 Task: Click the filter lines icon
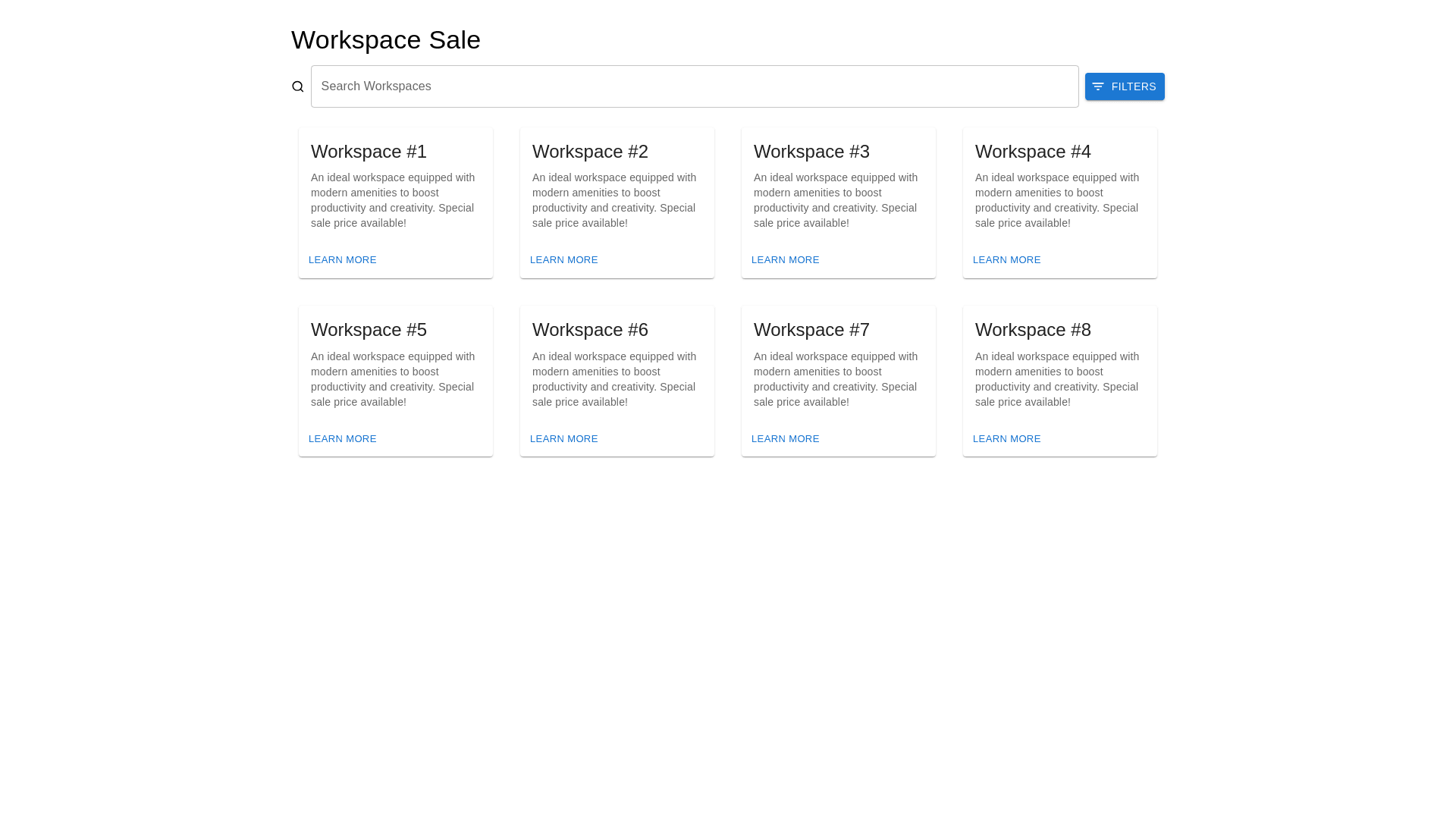pos(1097,86)
